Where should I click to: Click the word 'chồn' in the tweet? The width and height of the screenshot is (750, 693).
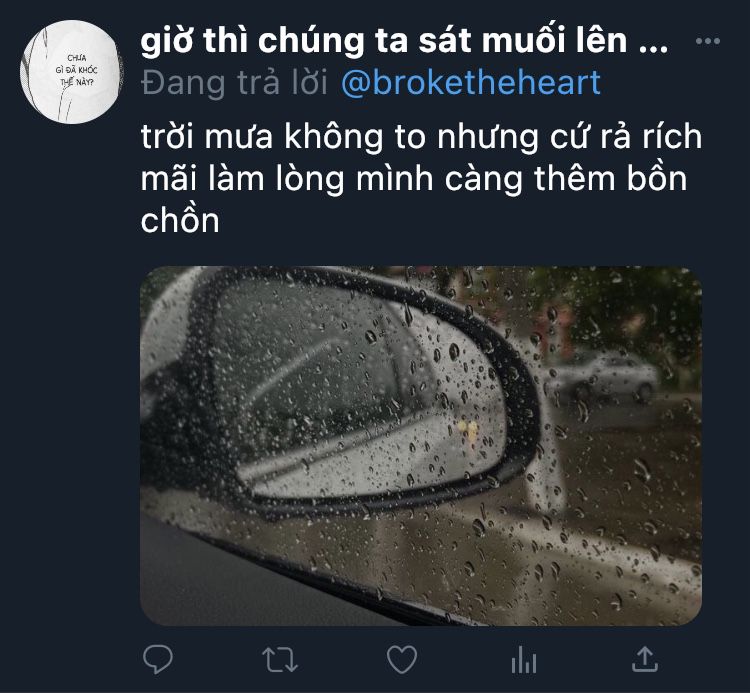(x=180, y=220)
